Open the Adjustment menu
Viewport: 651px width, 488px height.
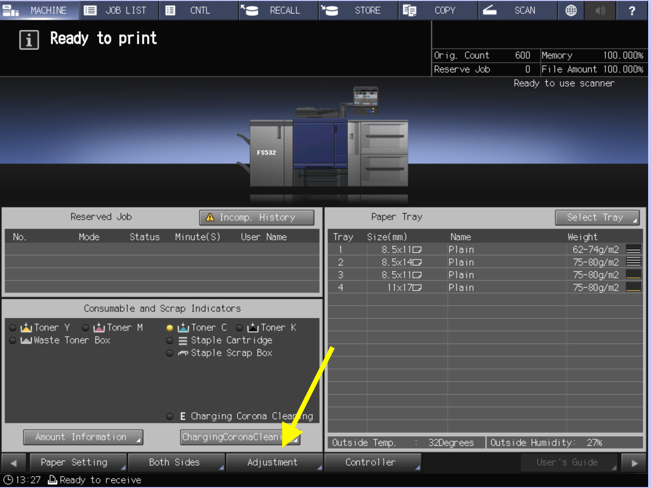(x=273, y=462)
